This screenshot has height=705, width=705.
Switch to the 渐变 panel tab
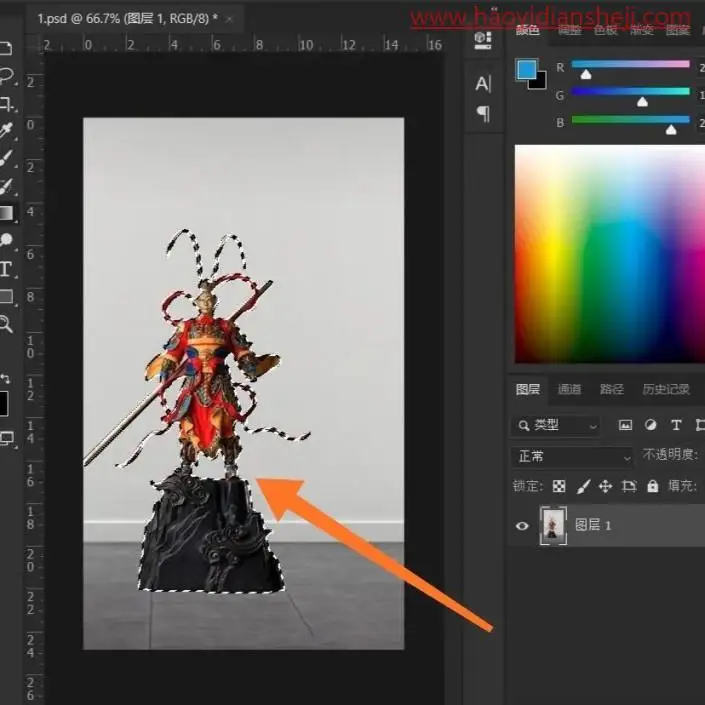point(642,31)
